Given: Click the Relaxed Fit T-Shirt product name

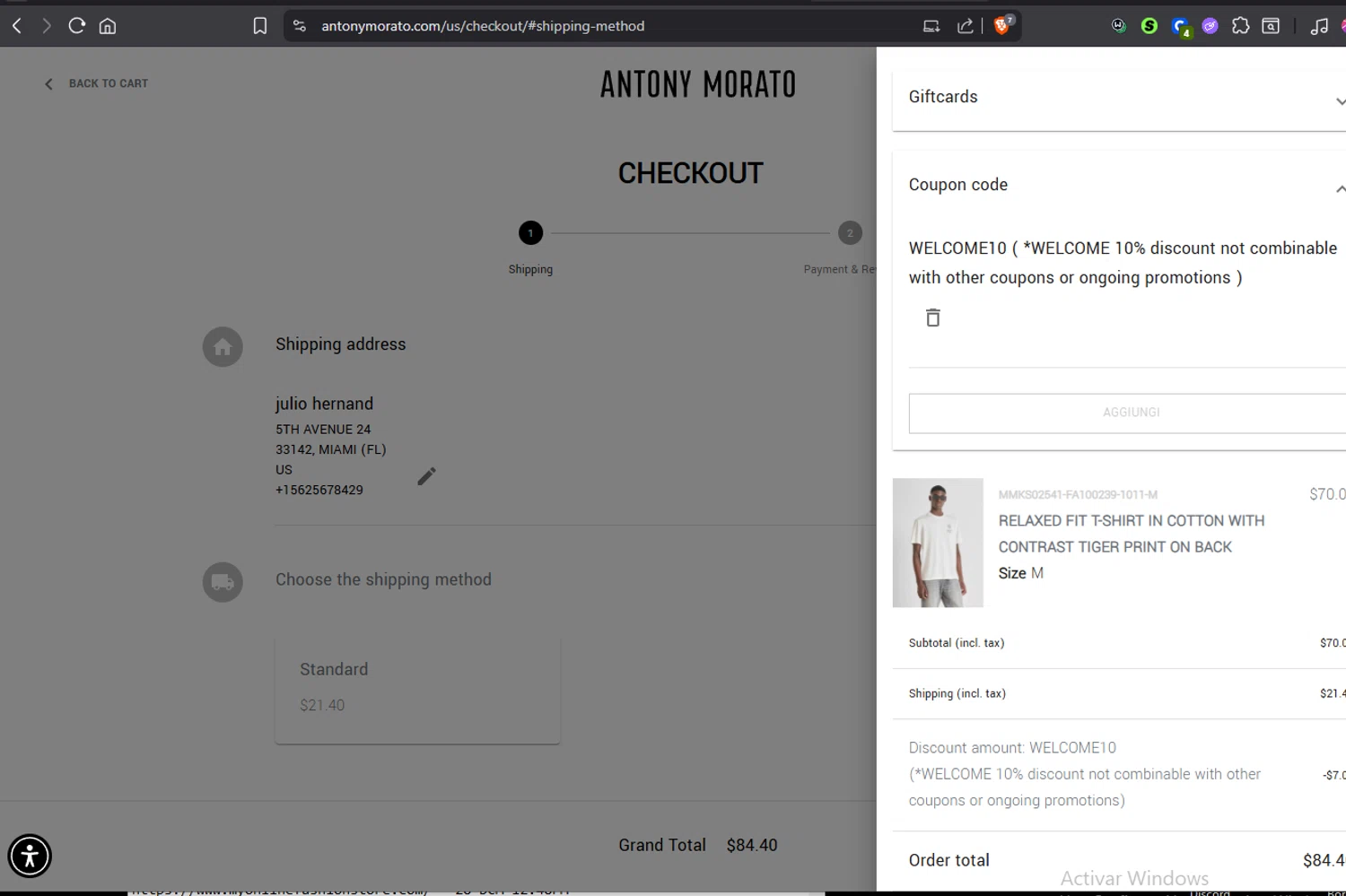Looking at the screenshot, I should (x=1132, y=534).
